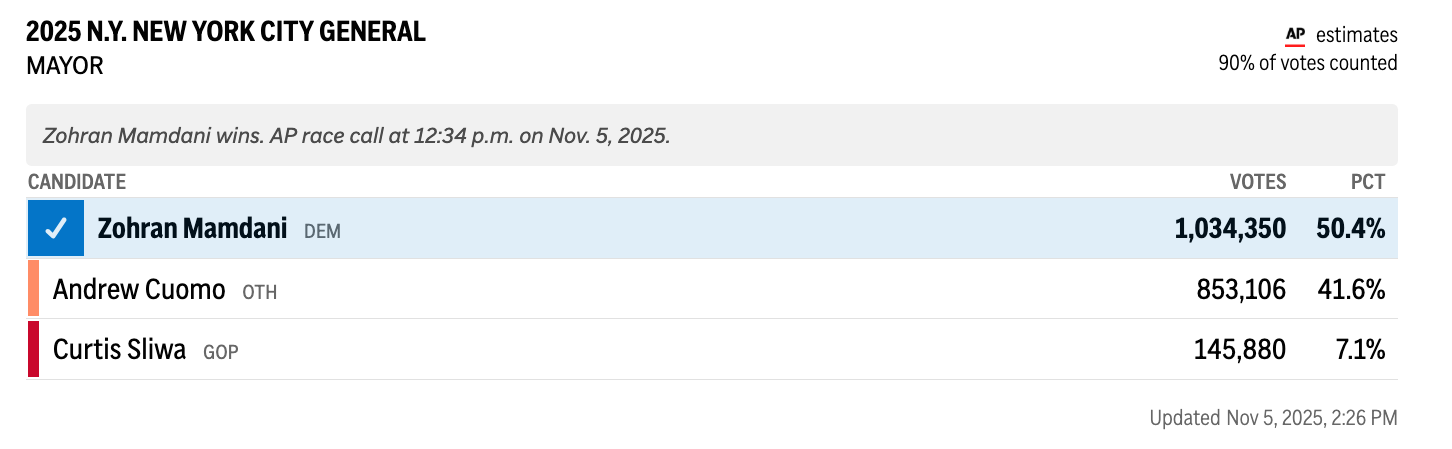The image size is (1452, 449).
Task: Click Mamdani's 1,034,350 vote count
Action: 1230,229
